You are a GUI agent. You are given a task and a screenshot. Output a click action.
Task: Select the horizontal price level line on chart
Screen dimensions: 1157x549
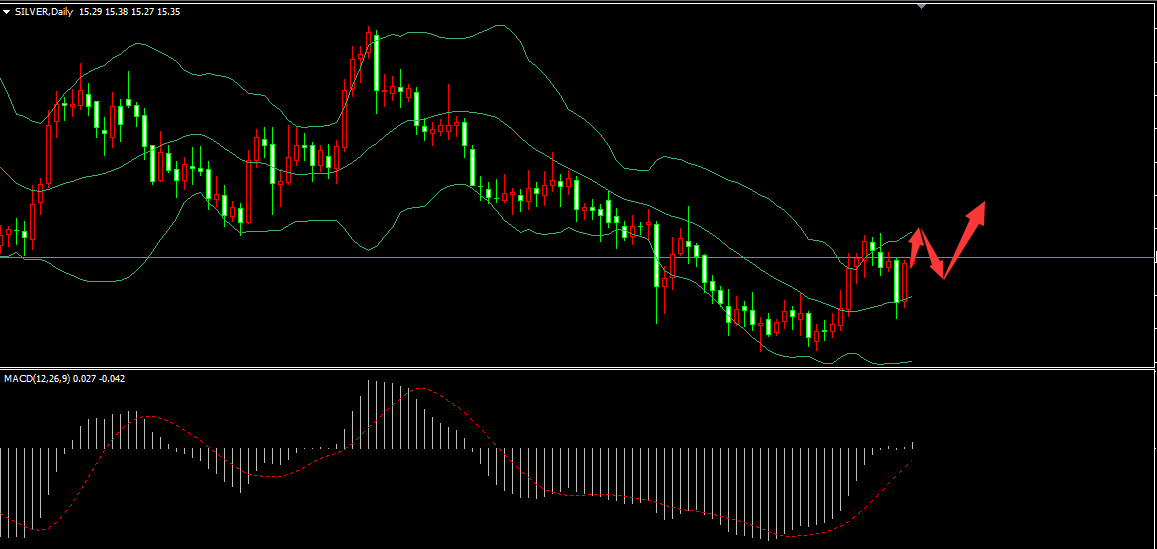pos(576,258)
